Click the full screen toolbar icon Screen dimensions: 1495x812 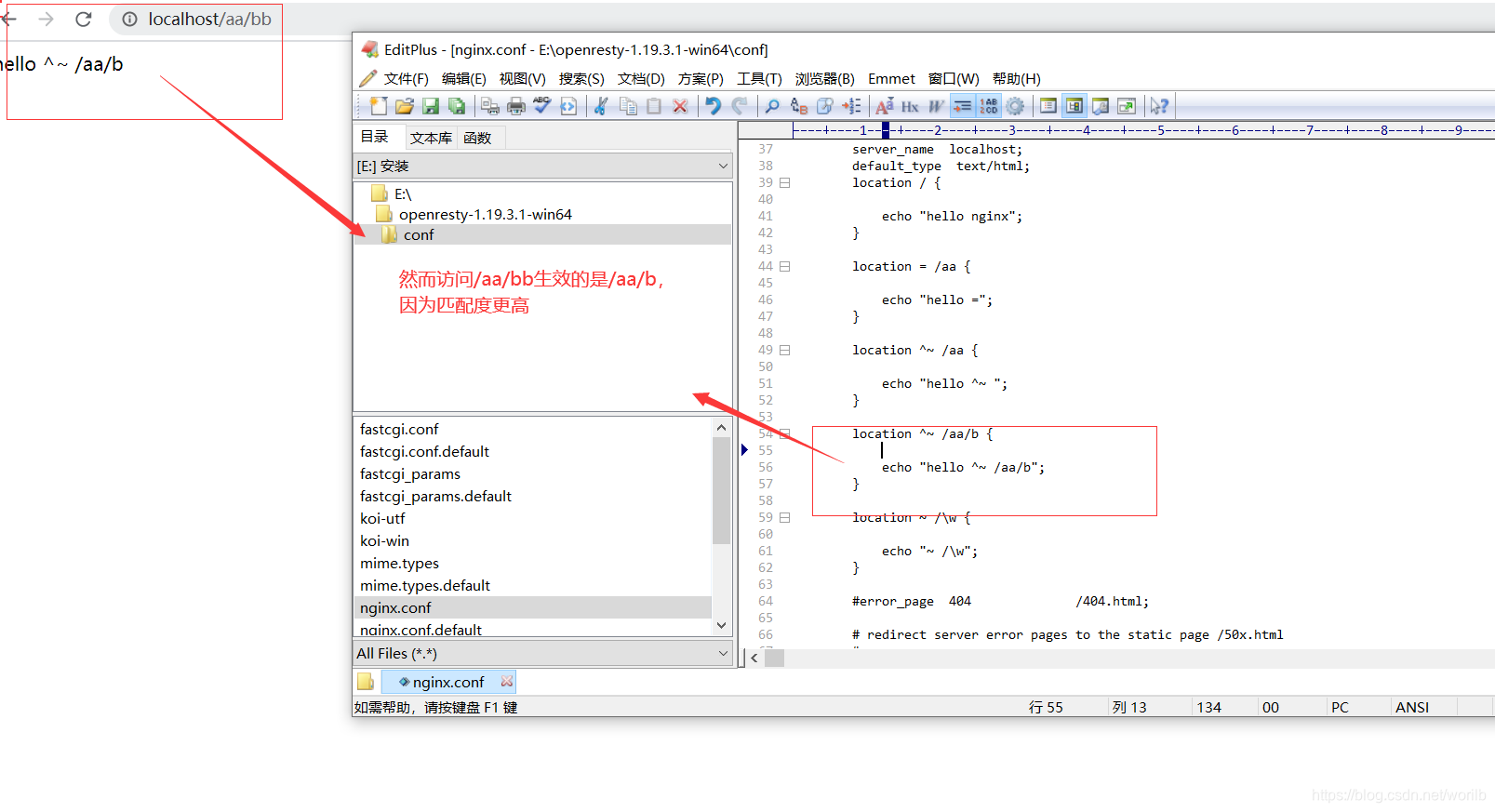point(1127,106)
